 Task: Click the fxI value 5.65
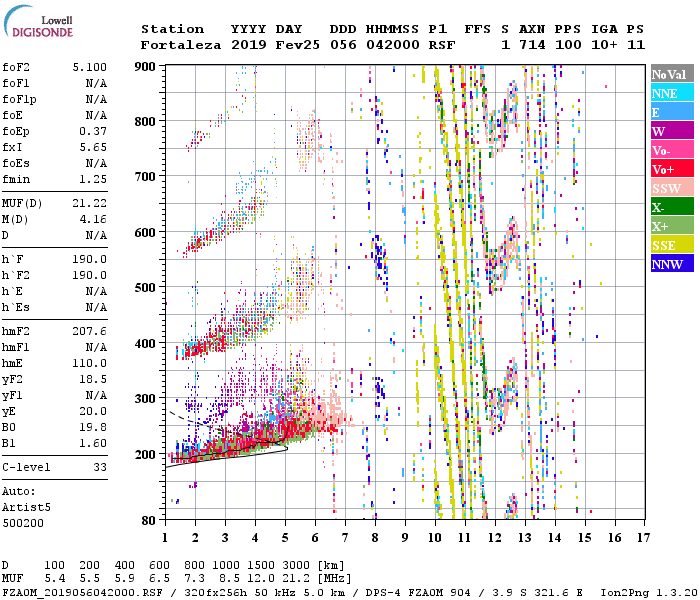pyautogui.click(x=93, y=147)
